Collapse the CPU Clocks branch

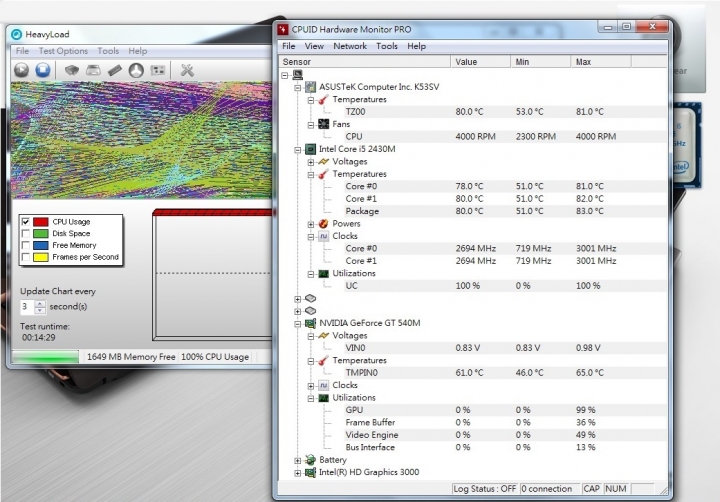tap(311, 237)
